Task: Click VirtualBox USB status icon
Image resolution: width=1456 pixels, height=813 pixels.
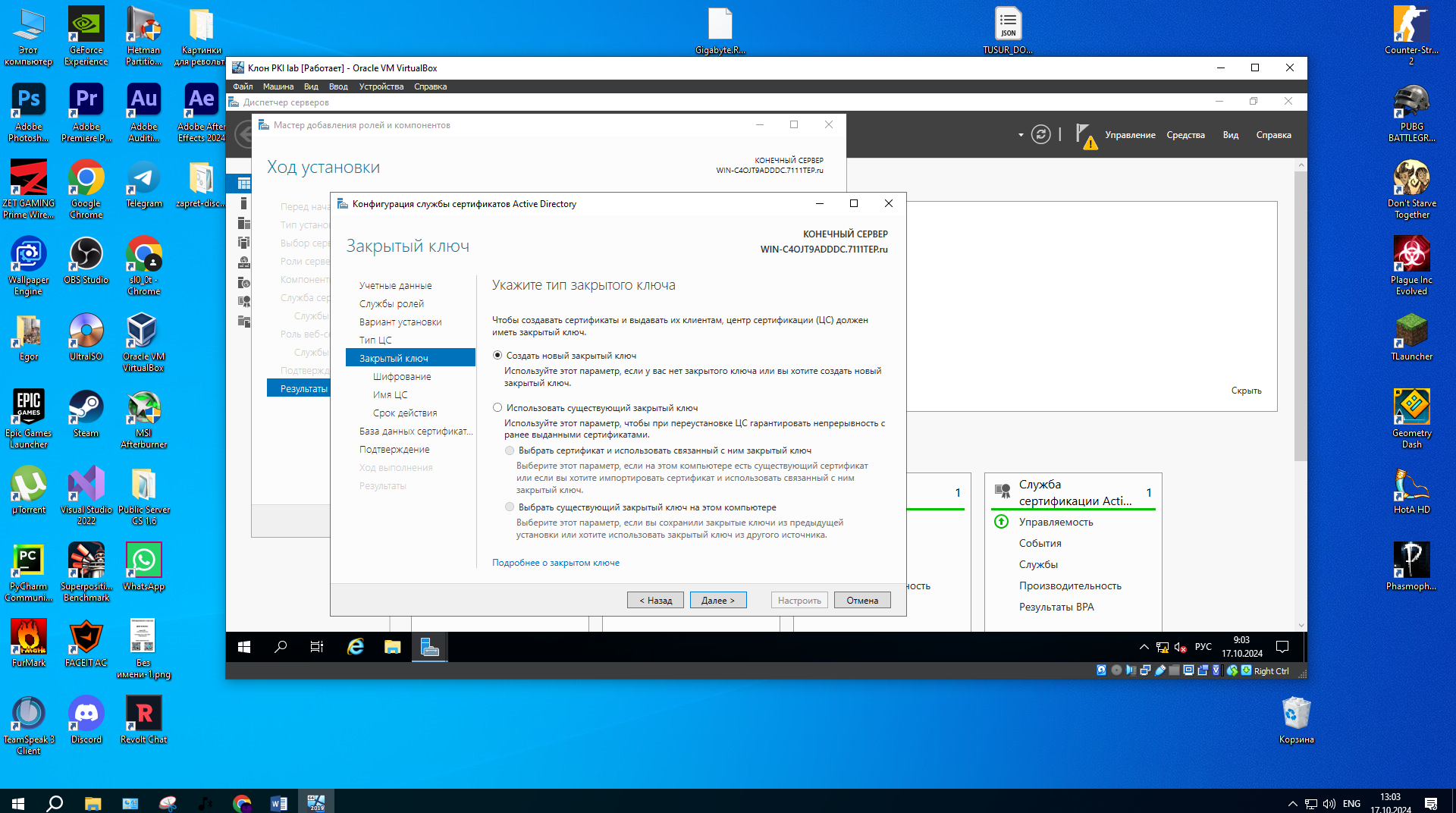Action: (1159, 670)
